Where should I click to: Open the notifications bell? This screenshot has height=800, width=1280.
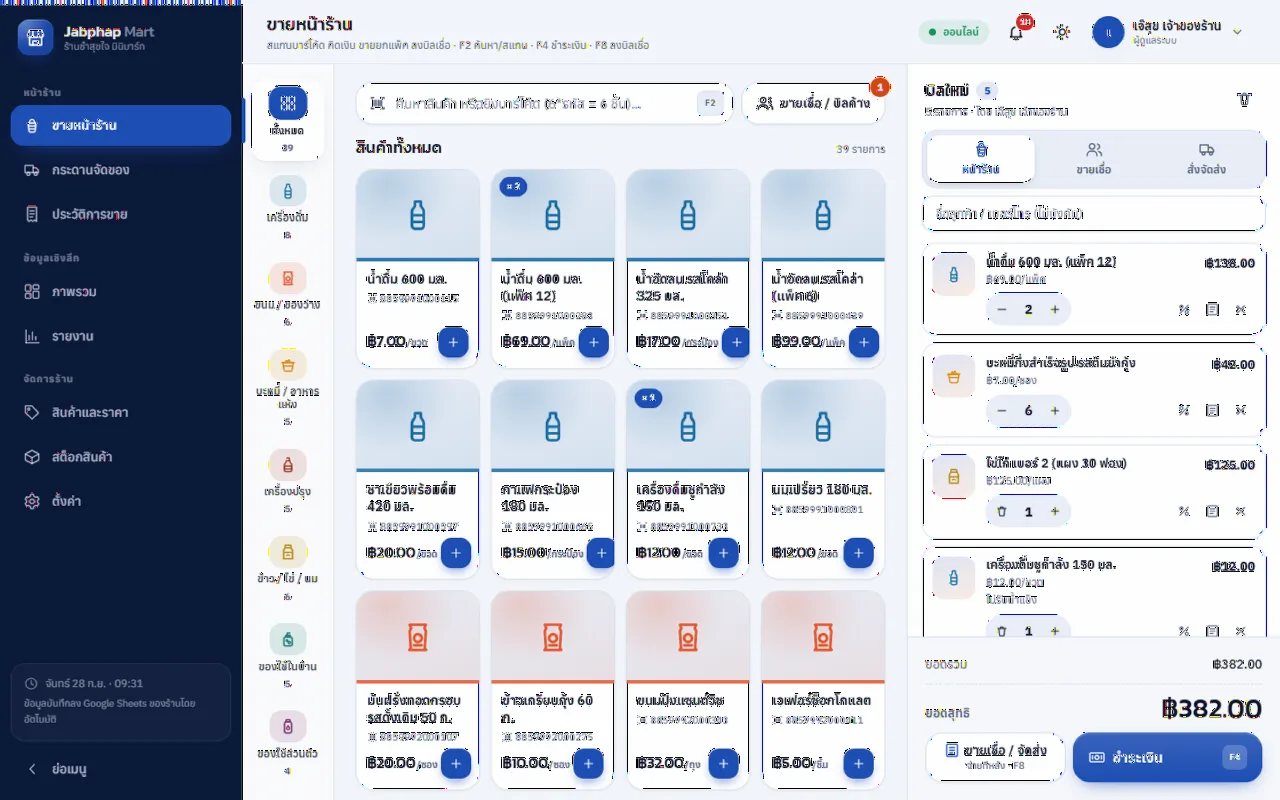1016,32
